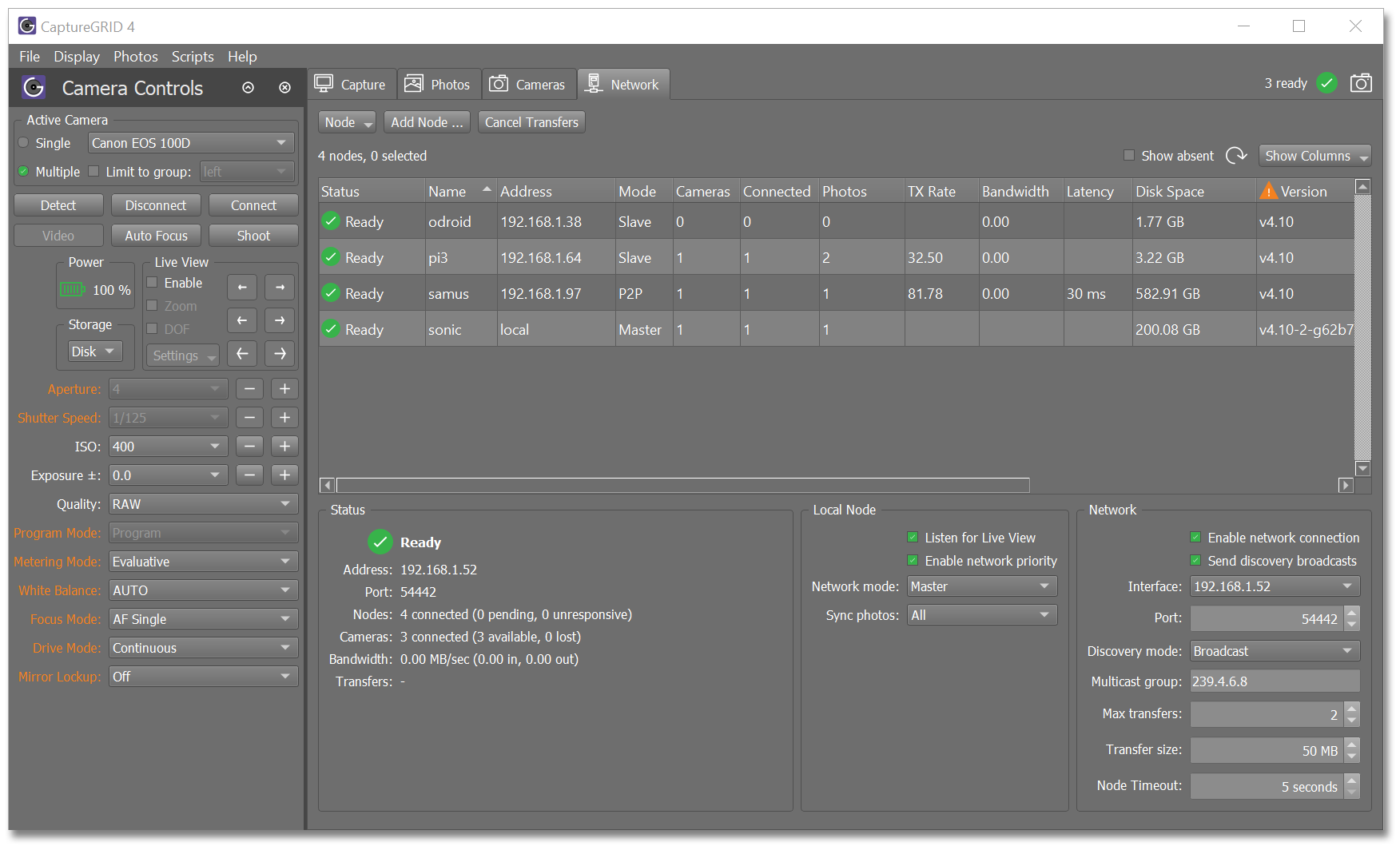Click the Cancel Transfers button
Image resolution: width=1400 pixels, height=846 pixels.
[531, 122]
